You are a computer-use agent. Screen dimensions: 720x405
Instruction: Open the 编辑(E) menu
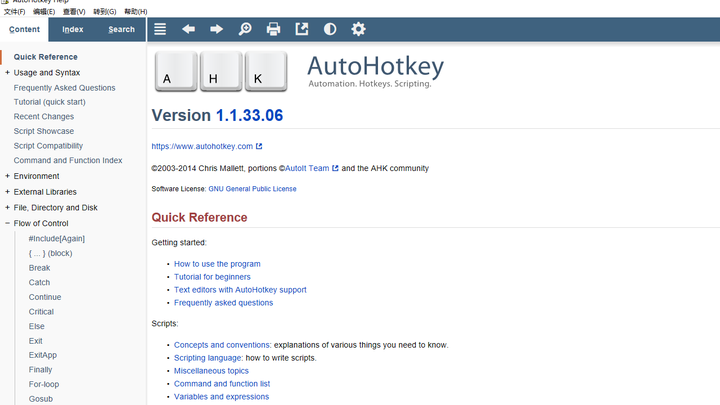pyautogui.click(x=44, y=11)
